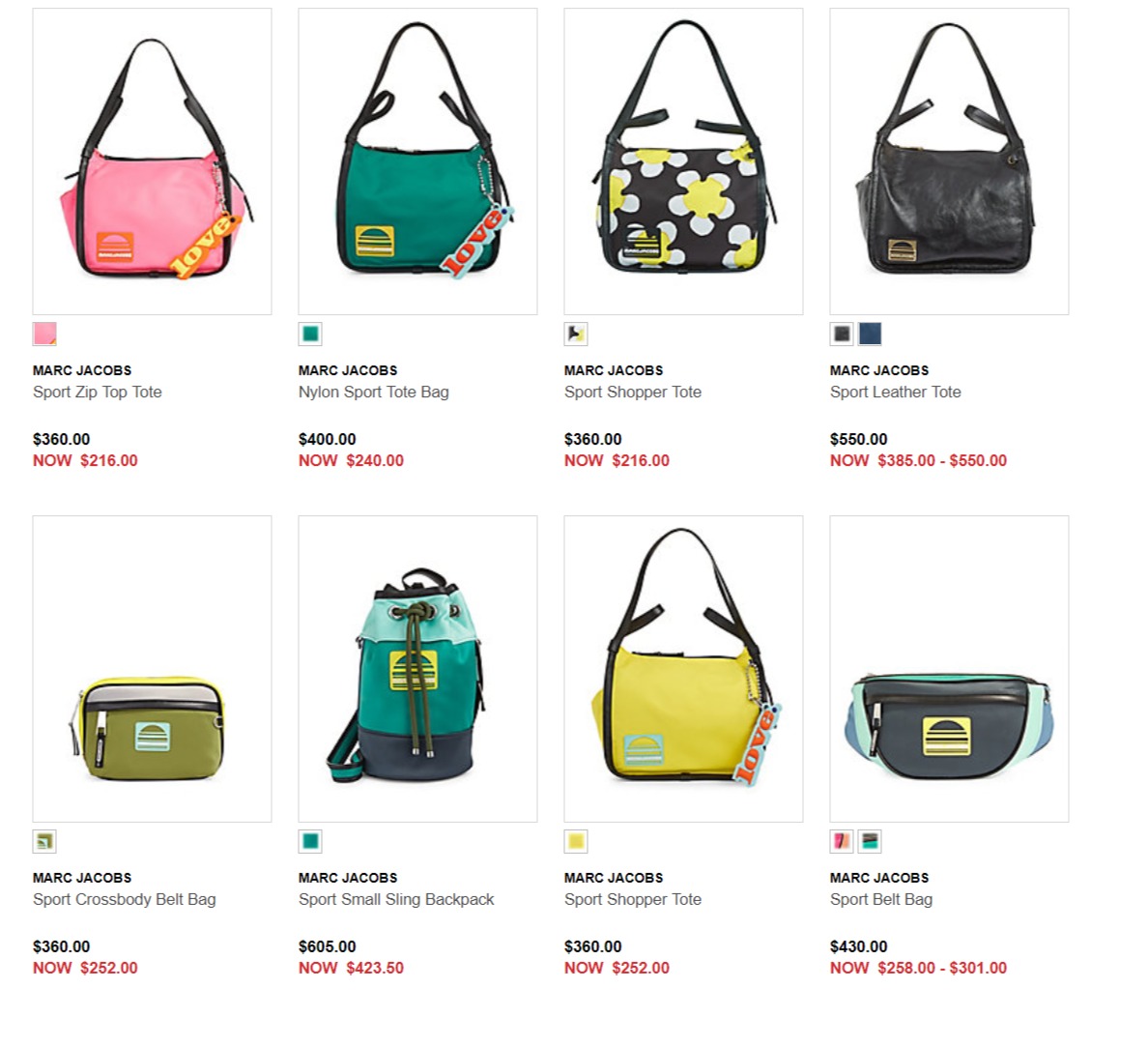Screen dimensions: 1148x1047
Task: Click the Sport Crossbody Belt Bag title link
Action: 125,900
